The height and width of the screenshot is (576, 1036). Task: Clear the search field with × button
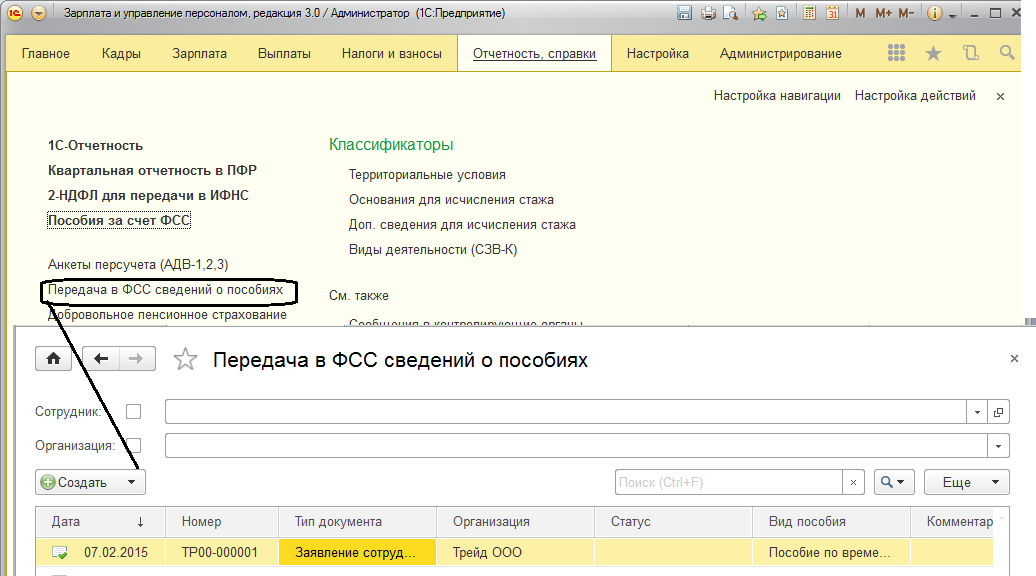853,482
